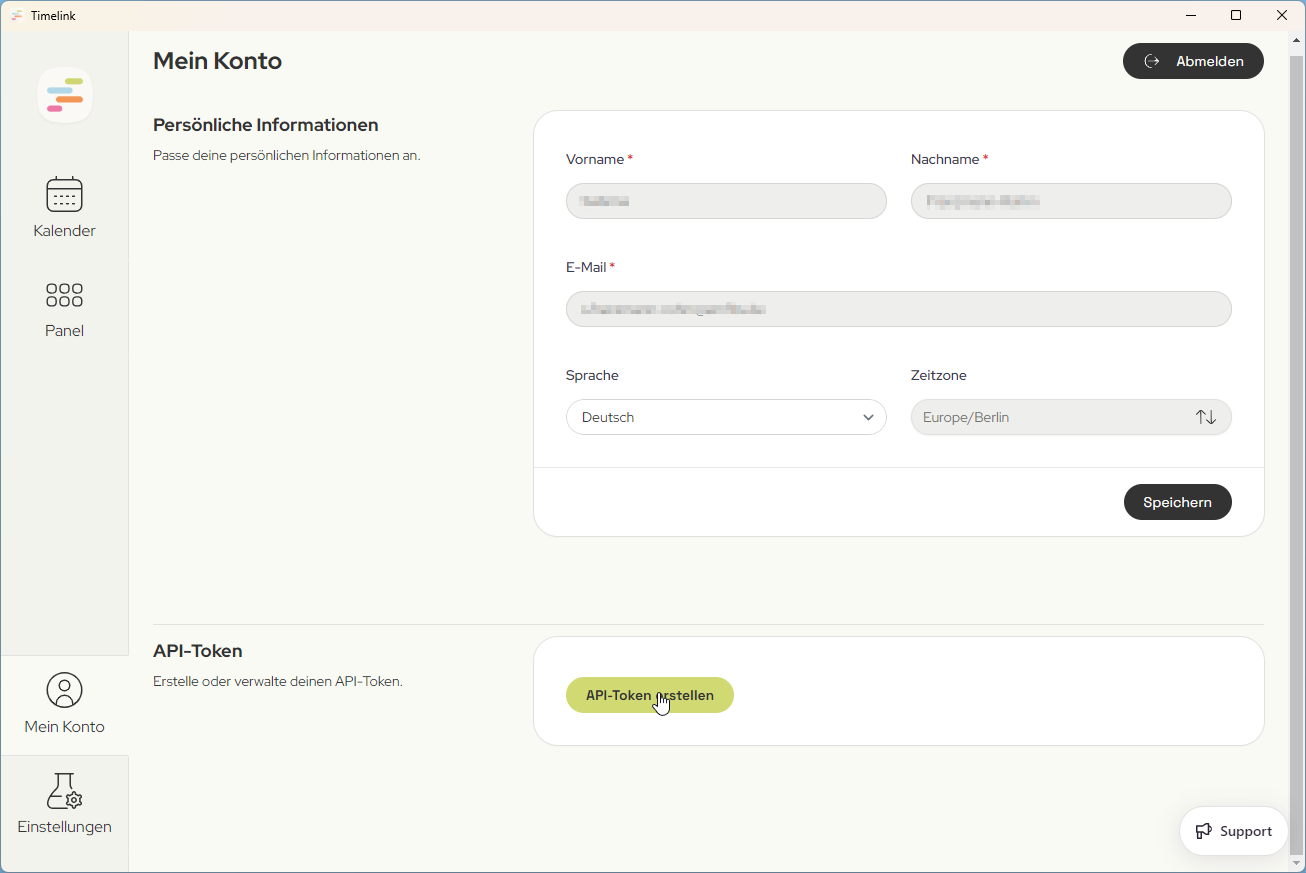This screenshot has width=1306, height=873.
Task: Click the Timelink title bar app icon
Action: 17,15
